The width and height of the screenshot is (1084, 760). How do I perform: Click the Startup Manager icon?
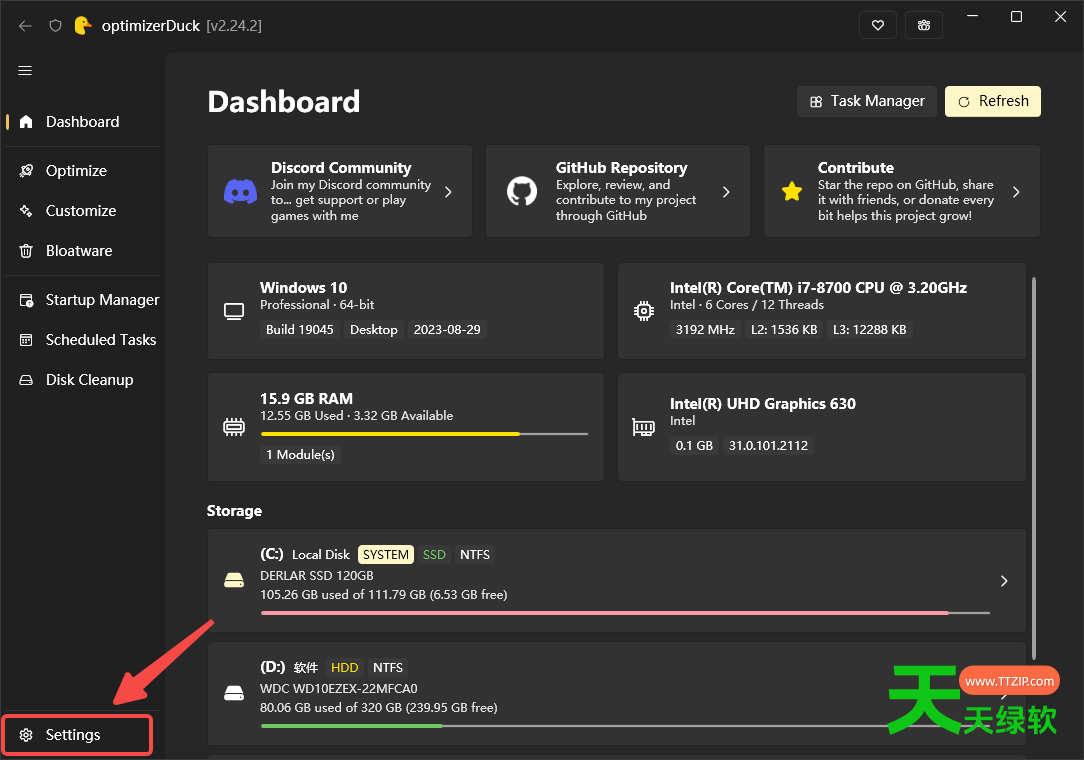point(26,300)
